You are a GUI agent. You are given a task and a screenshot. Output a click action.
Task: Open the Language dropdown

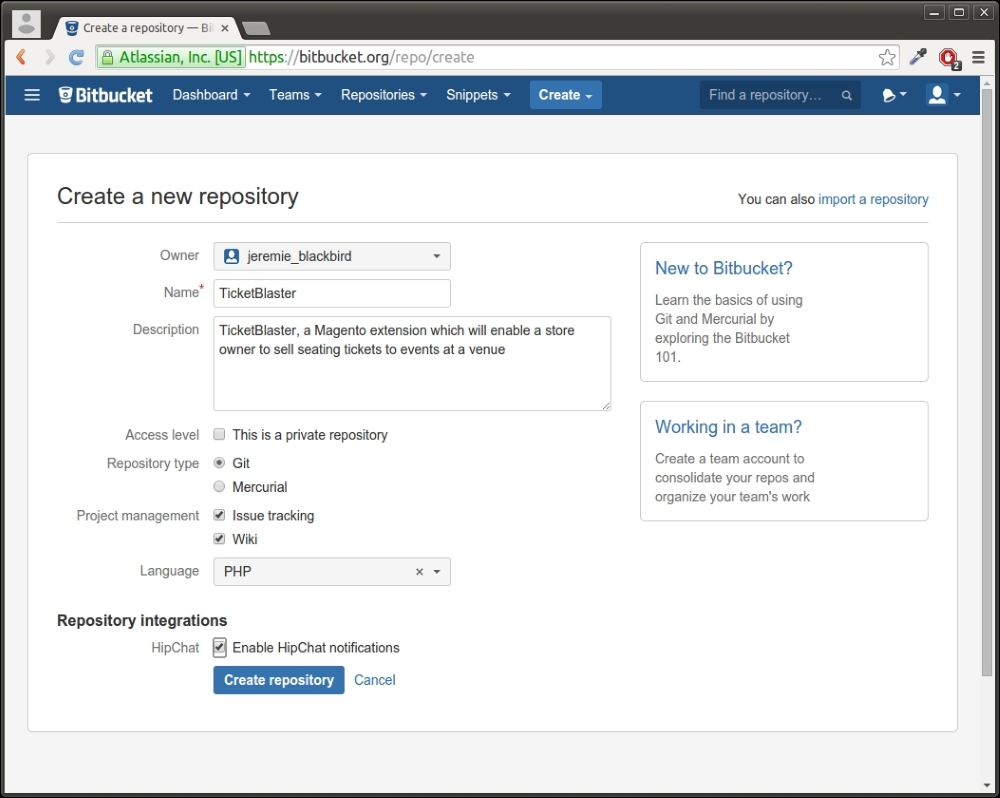(x=437, y=571)
